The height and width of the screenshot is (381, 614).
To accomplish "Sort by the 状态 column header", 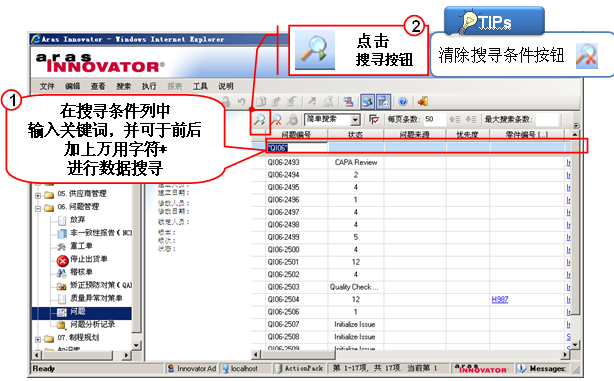I will [356, 134].
